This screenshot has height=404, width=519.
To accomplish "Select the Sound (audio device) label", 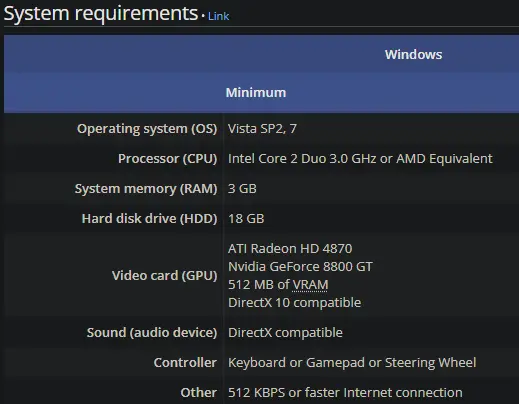I will click(152, 333).
